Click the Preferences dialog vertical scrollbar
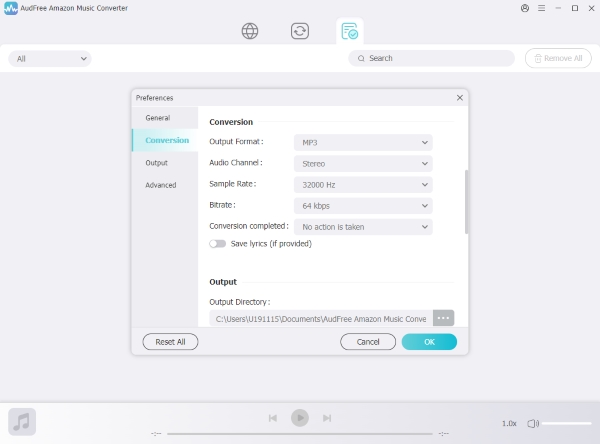The width and height of the screenshot is (600, 444). pos(466,202)
